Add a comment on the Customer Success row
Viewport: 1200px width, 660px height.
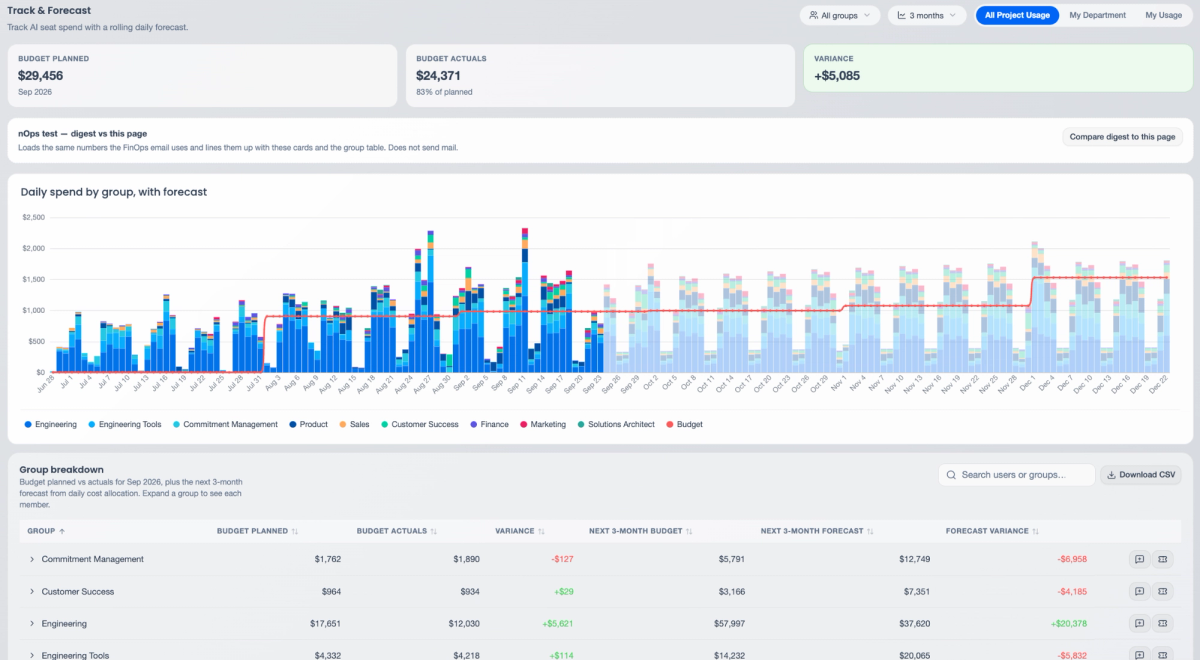point(1138,591)
